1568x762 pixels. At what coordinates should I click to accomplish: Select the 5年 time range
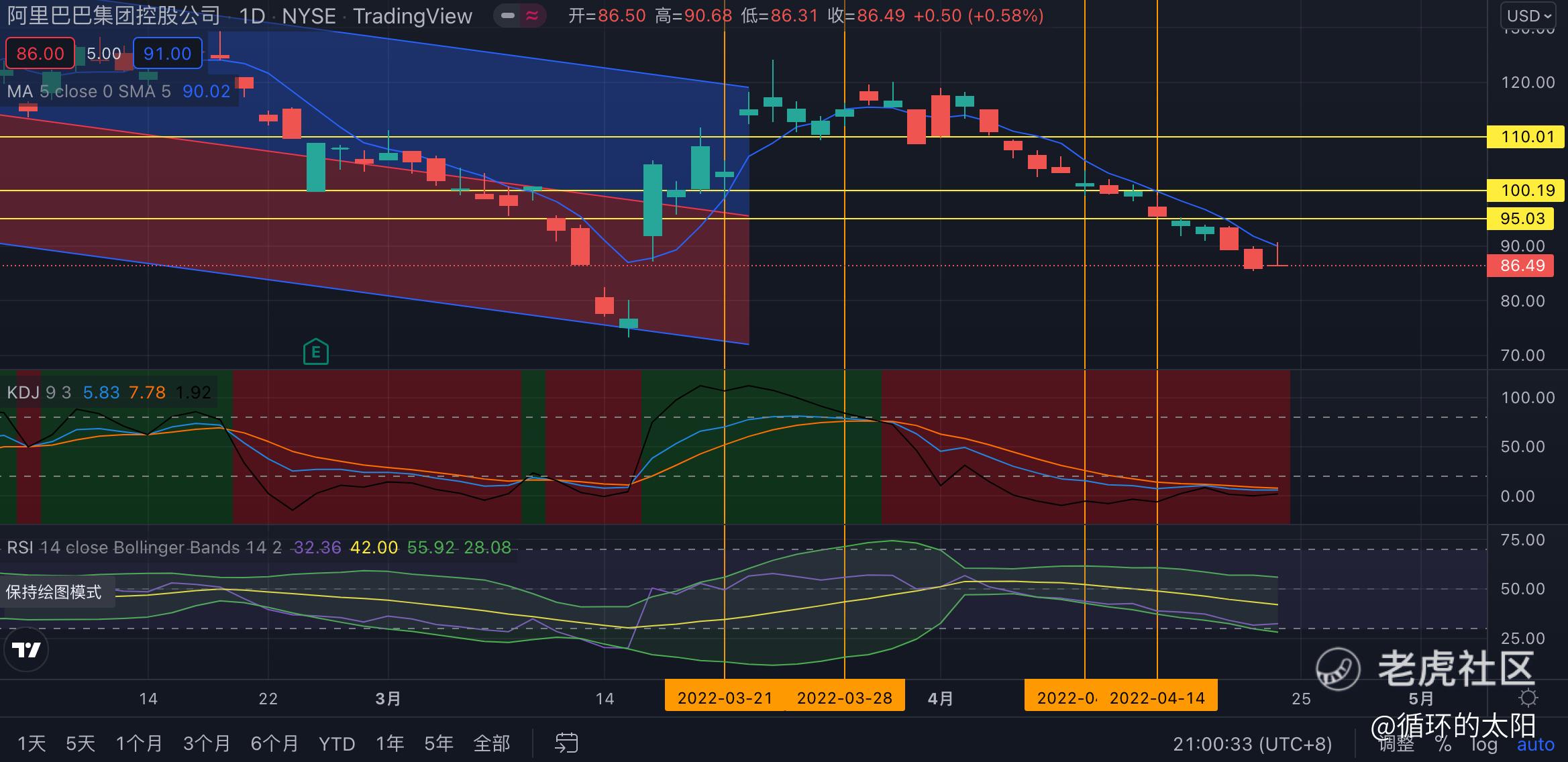[x=439, y=743]
